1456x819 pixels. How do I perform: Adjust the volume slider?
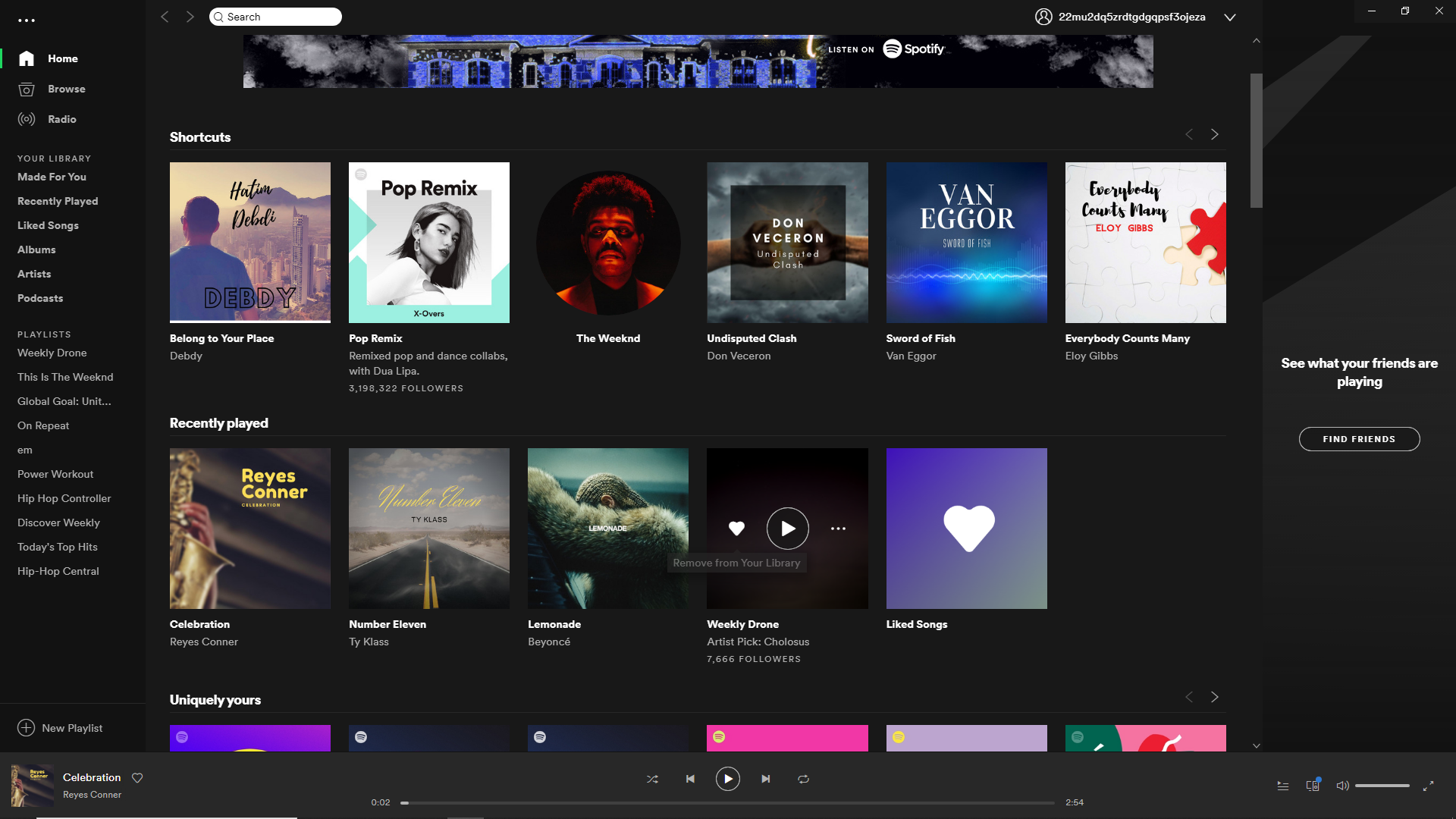coord(1382,786)
